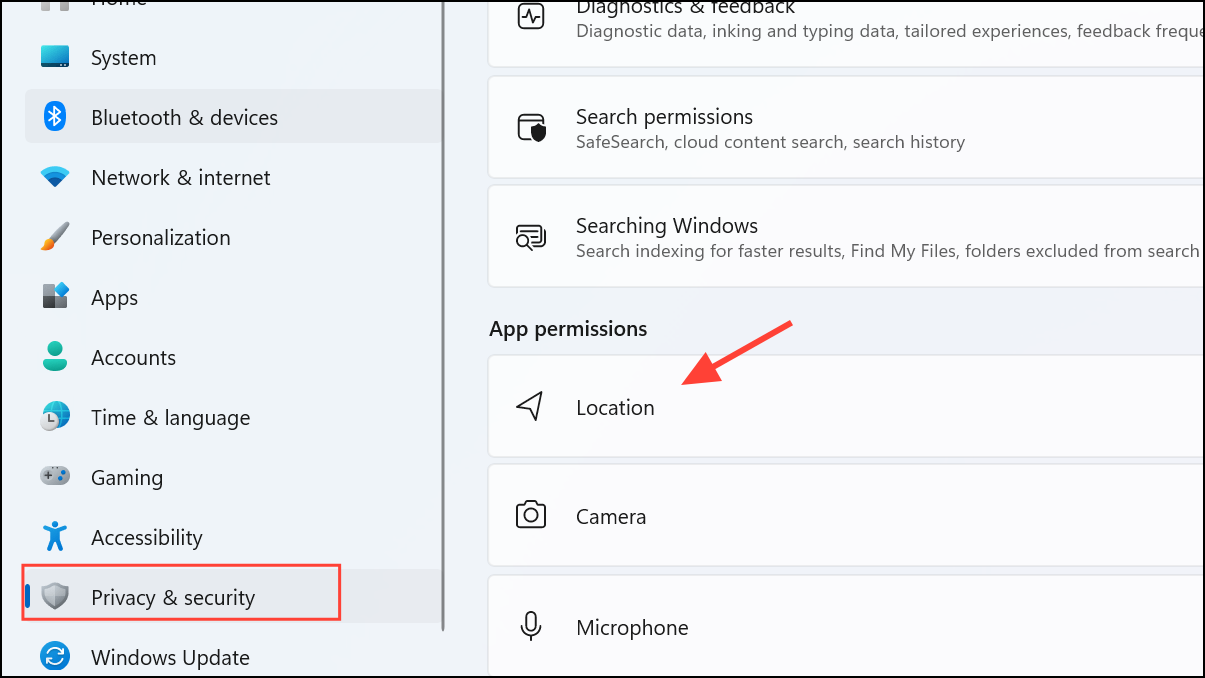Click the sidebar vertical scrollbar
Viewport: 1205px width, 678px height.
pos(442,315)
